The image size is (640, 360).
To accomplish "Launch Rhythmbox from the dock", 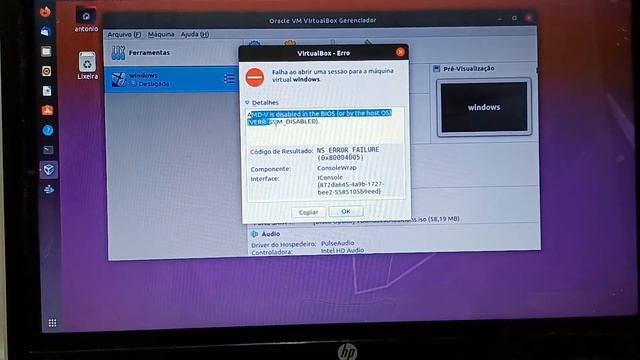I will tap(47, 71).
